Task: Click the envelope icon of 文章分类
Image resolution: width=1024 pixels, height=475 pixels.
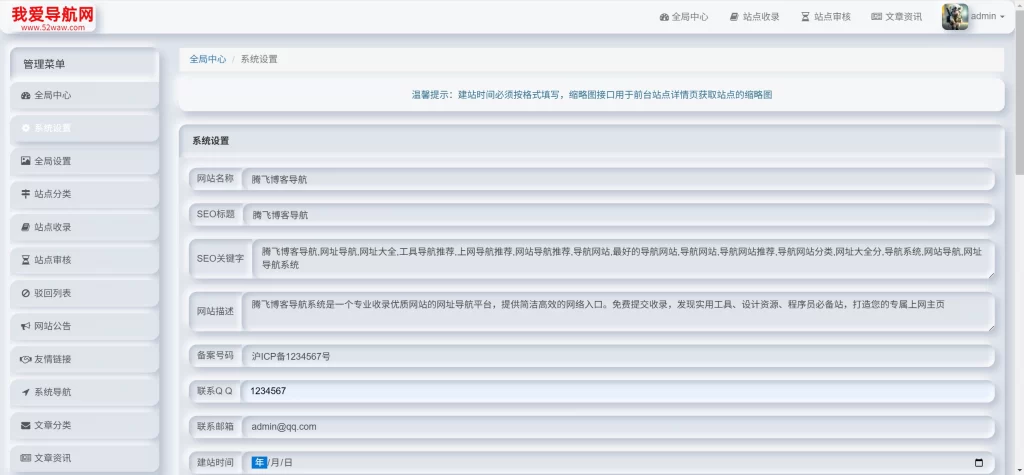Action: [25, 425]
